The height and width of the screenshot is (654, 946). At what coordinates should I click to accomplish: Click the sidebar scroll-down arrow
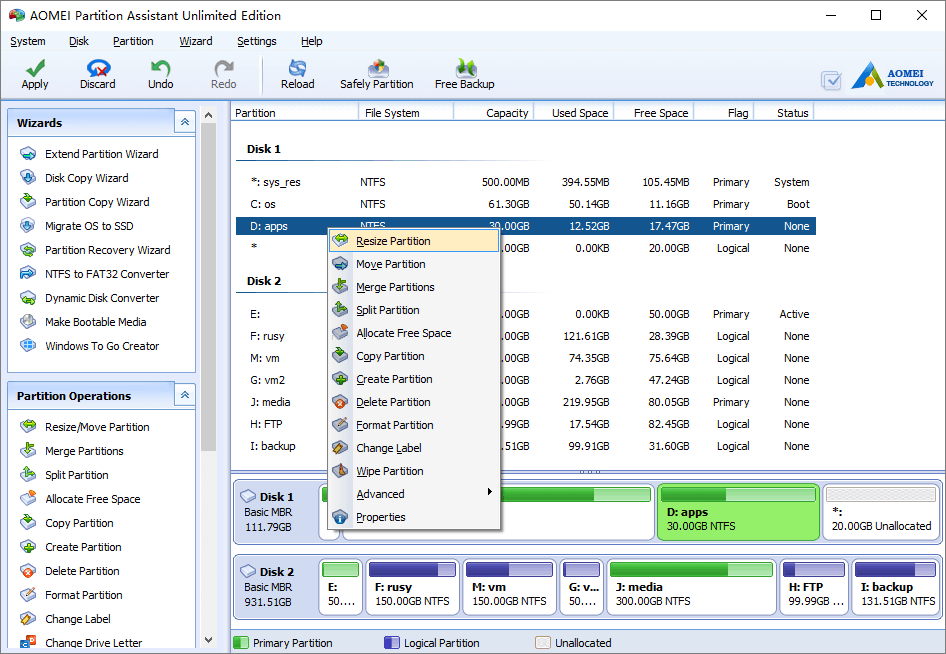coord(208,640)
